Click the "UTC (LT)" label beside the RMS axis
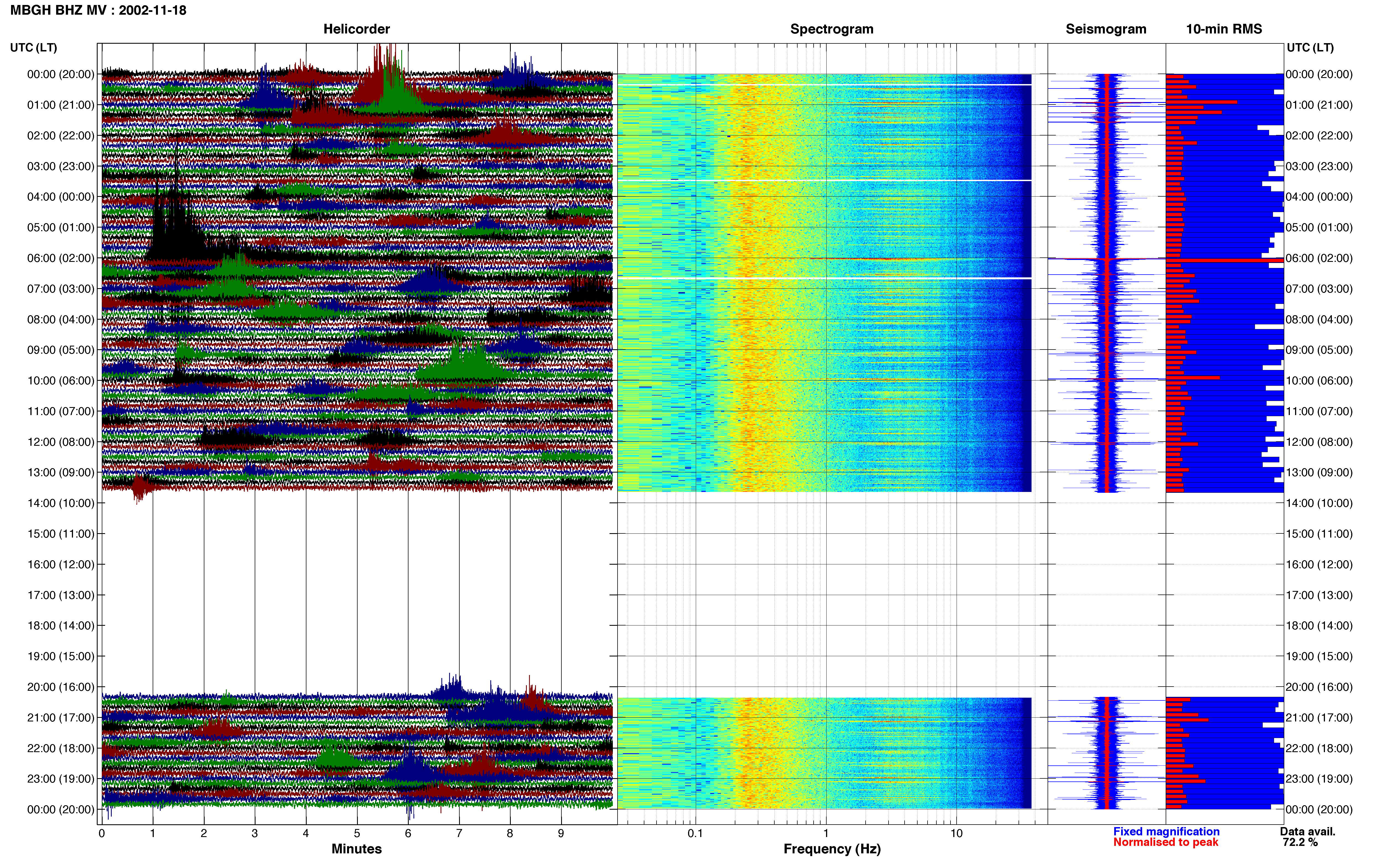Viewport: 1388px width, 868px height. [1310, 48]
